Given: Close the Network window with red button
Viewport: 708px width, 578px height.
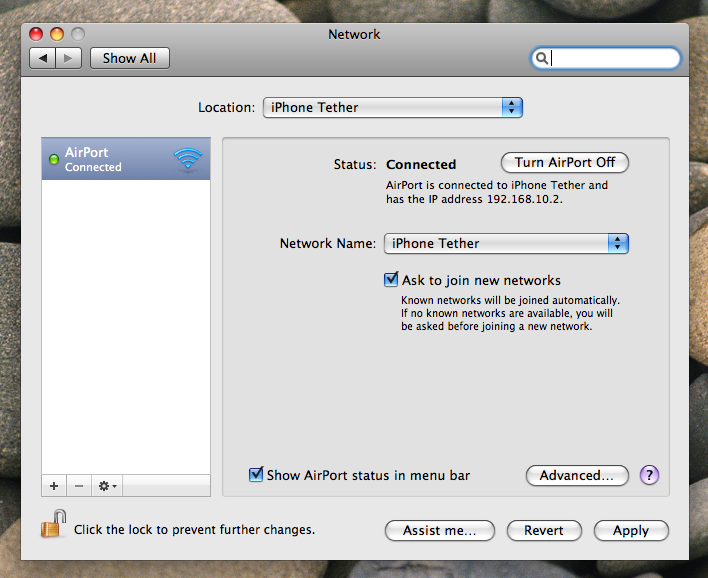Looking at the screenshot, I should pyautogui.click(x=36, y=34).
